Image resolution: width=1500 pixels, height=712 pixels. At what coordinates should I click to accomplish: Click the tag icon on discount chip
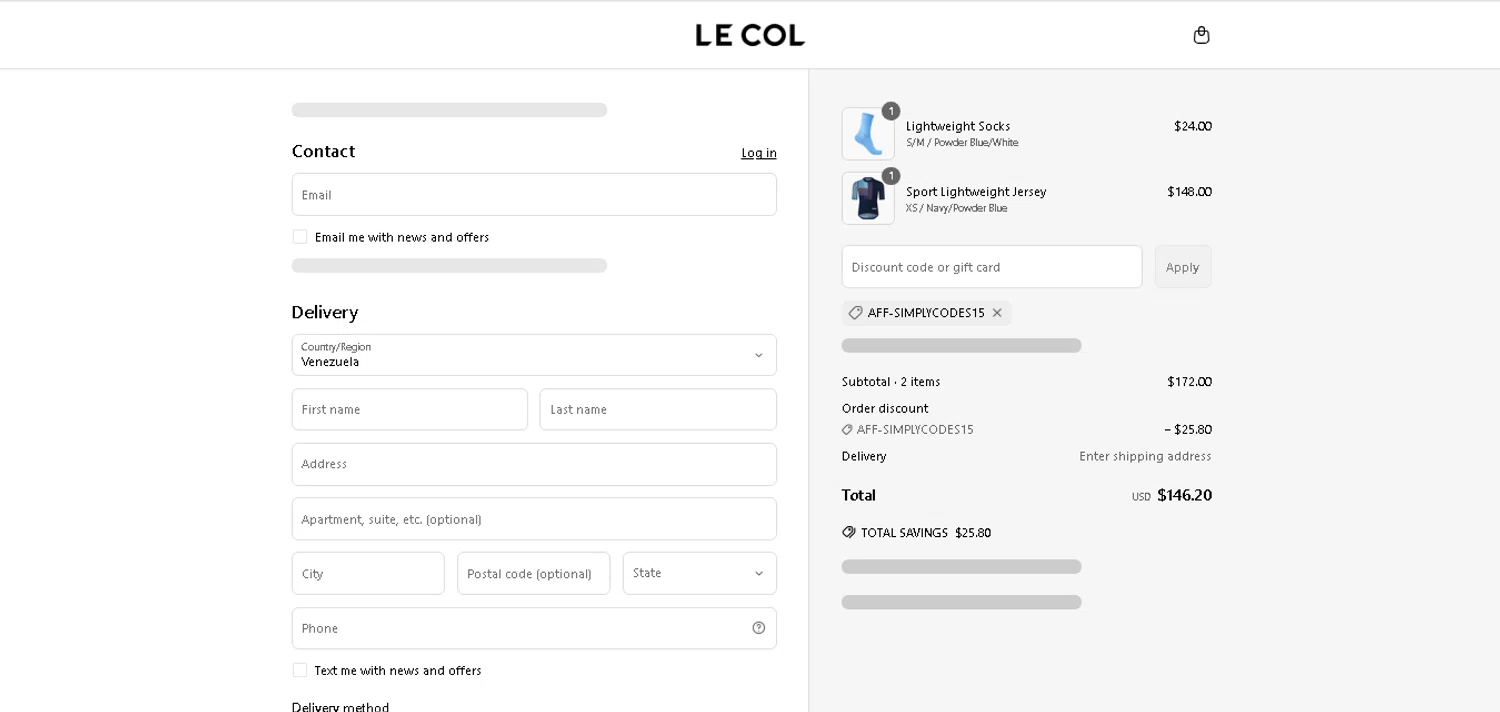pos(855,313)
